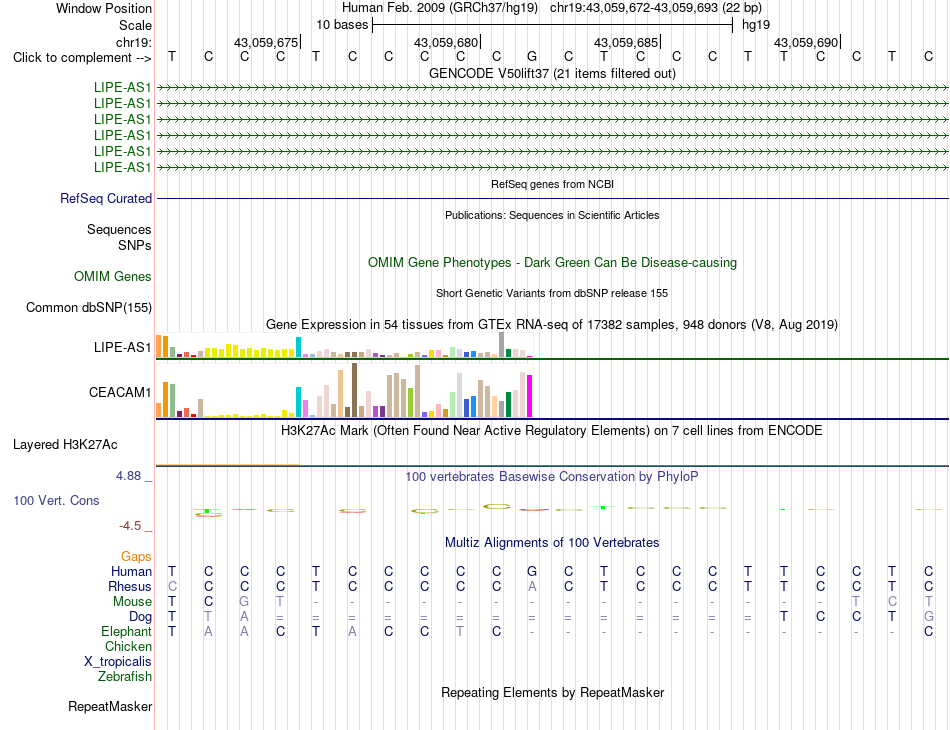
Task: Click the orange 'Gaps' label
Action: point(136,557)
